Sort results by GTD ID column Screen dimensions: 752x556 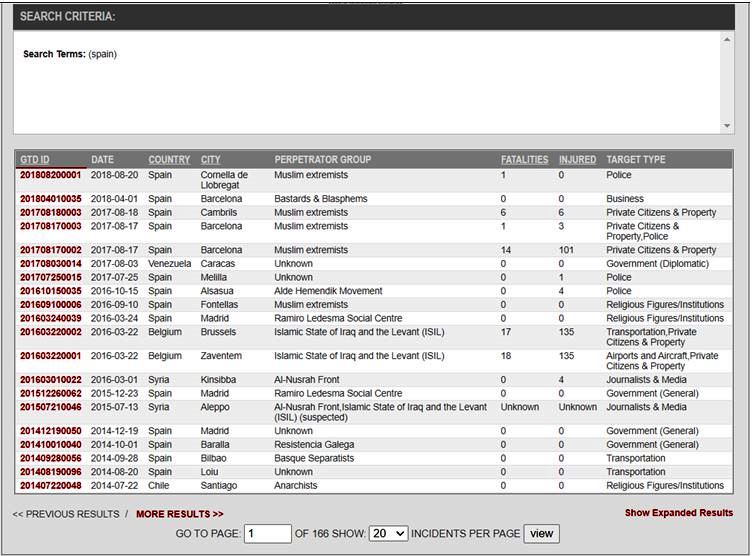tap(35, 160)
